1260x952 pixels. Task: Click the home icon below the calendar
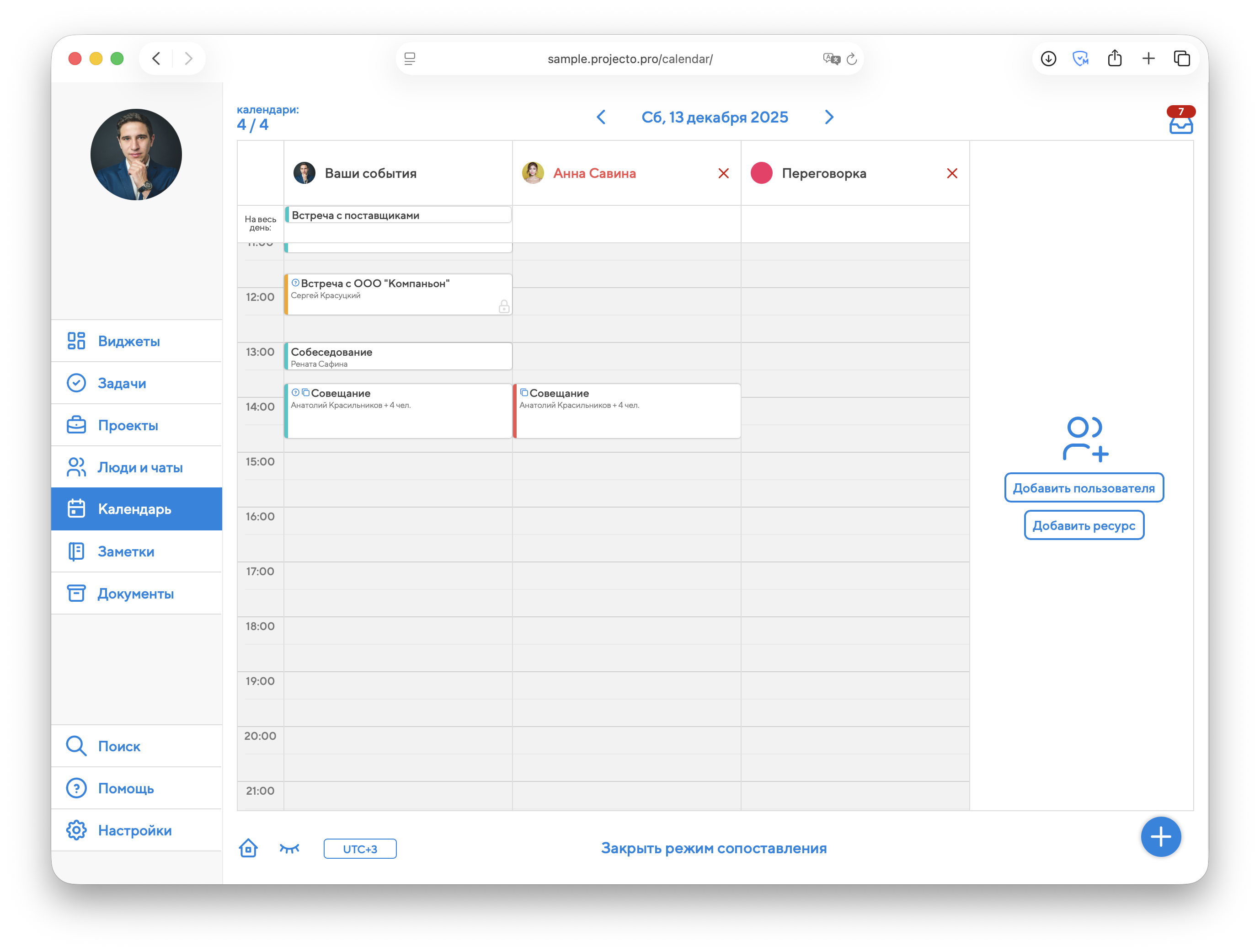tap(248, 848)
